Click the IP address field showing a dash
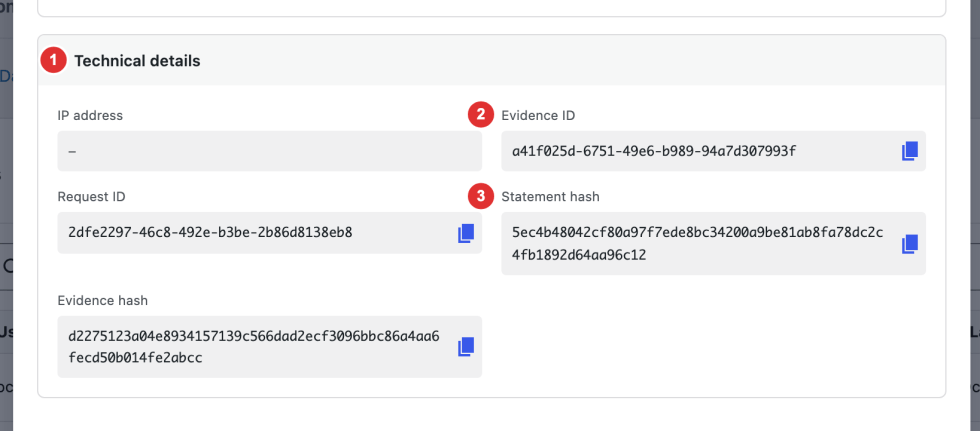 tap(269, 151)
